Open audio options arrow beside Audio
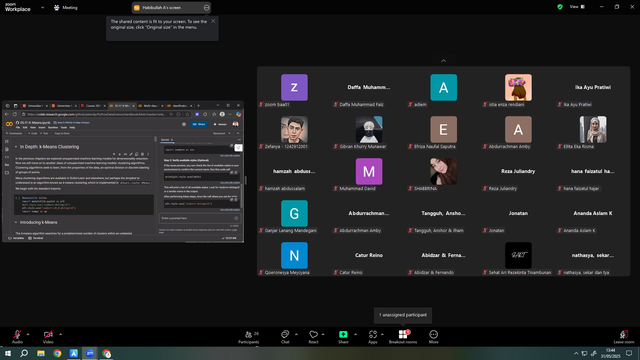The image size is (640, 360). coord(28,334)
